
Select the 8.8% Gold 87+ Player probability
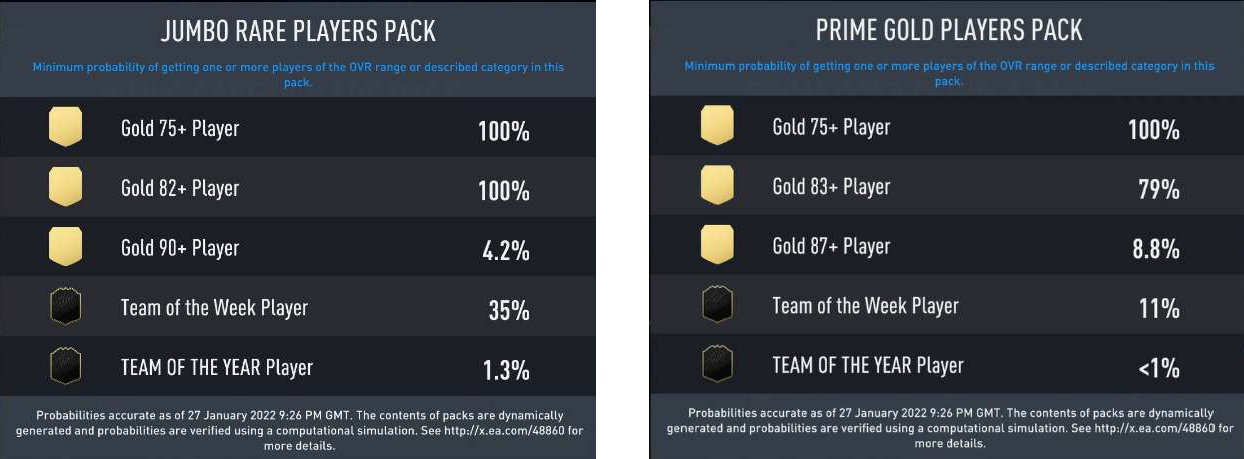[x=1156, y=249]
